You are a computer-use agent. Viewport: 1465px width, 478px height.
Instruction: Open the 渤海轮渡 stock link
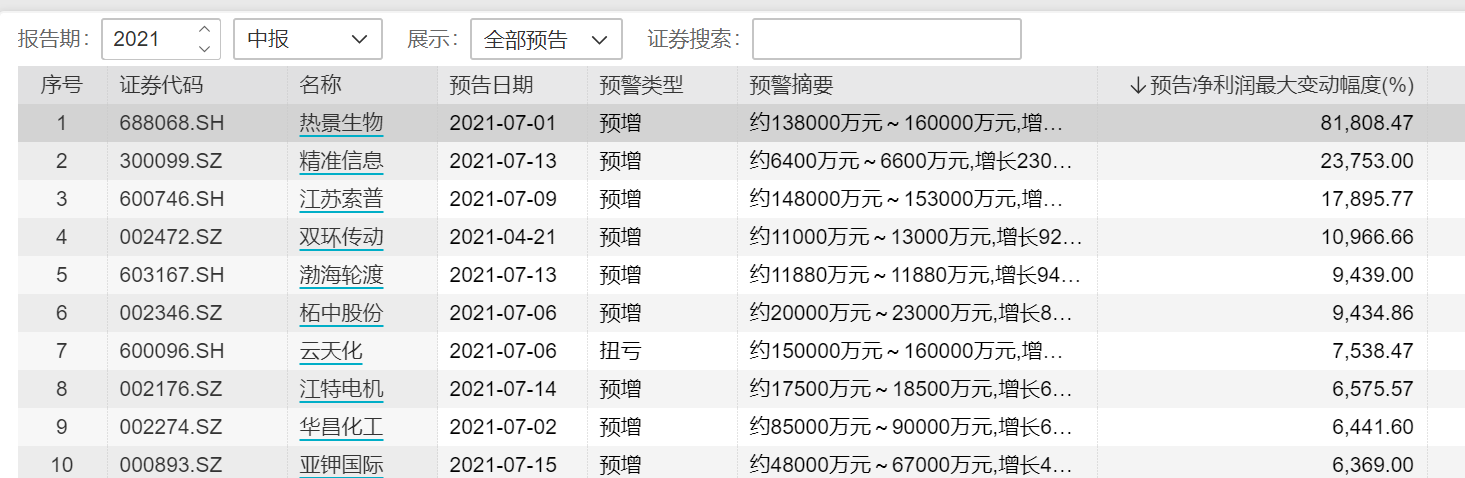[x=341, y=275]
